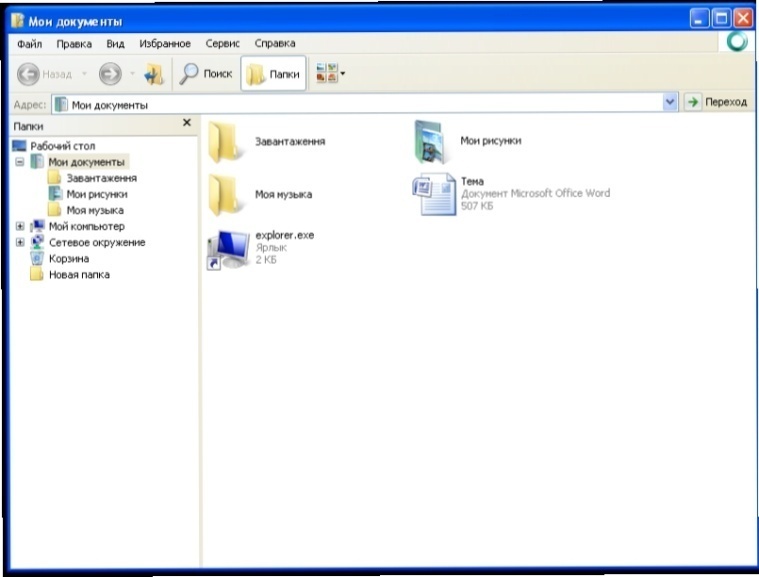Select Сетевое окружение in folder tree

click(x=97, y=242)
